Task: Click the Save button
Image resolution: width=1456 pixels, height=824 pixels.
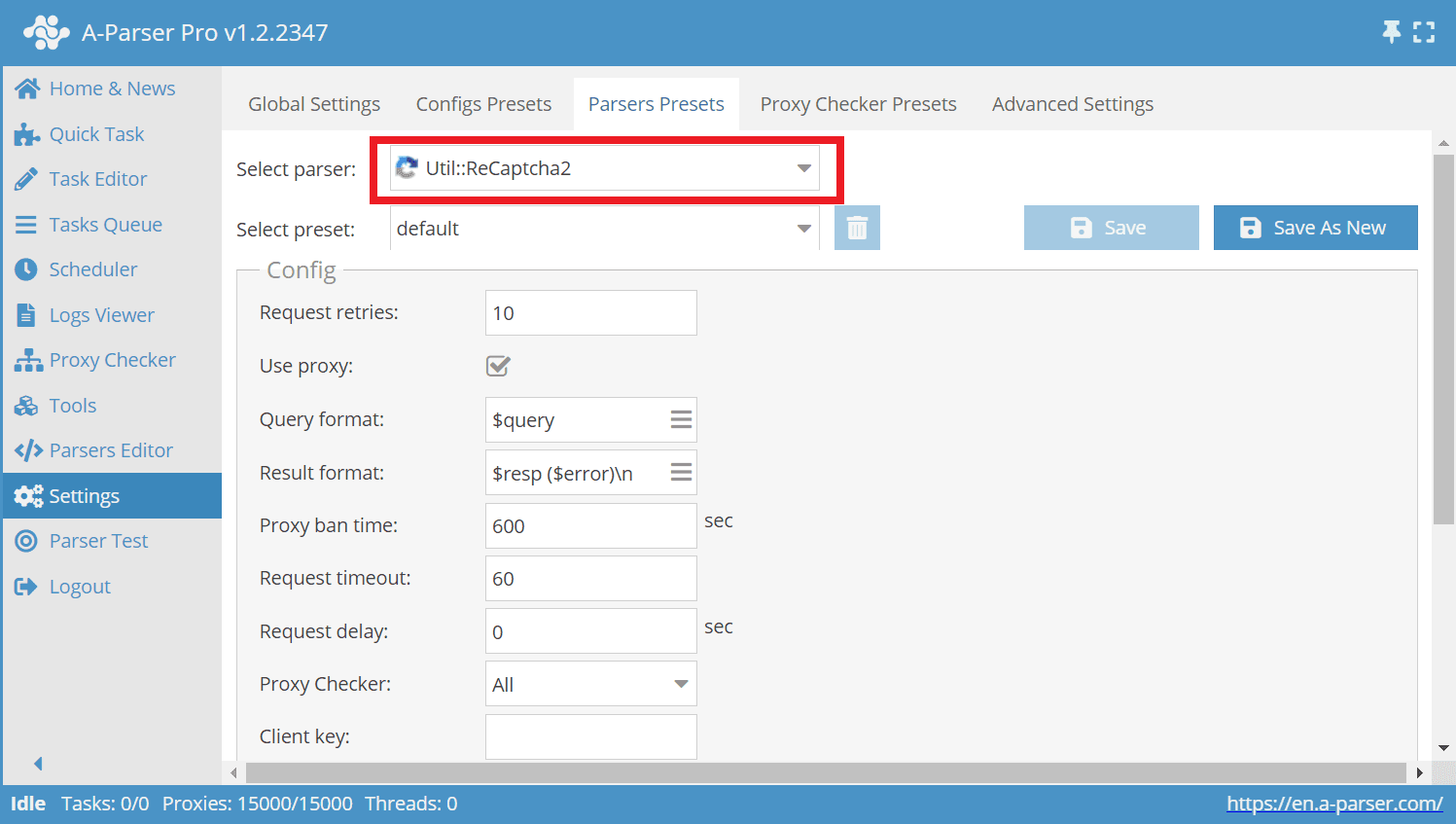Action: 1111,228
